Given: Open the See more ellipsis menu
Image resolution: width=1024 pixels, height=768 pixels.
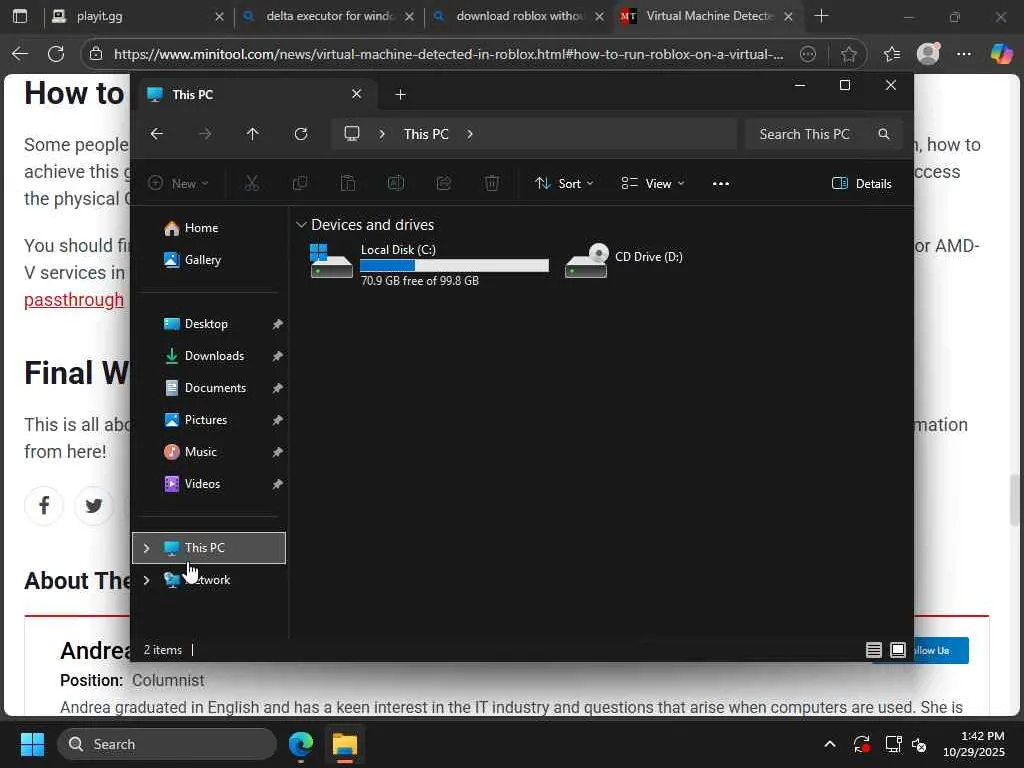Looking at the screenshot, I should [x=720, y=184].
